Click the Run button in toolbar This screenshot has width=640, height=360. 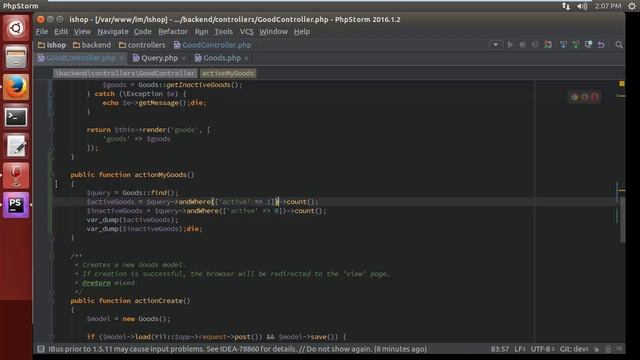pos(510,44)
